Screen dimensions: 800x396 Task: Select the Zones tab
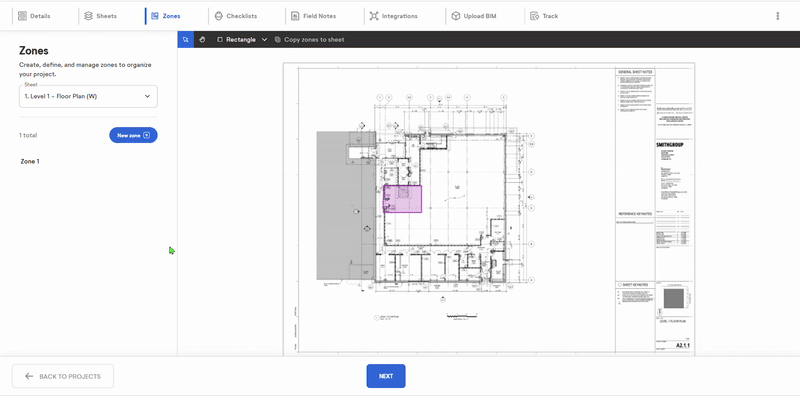tap(166, 16)
